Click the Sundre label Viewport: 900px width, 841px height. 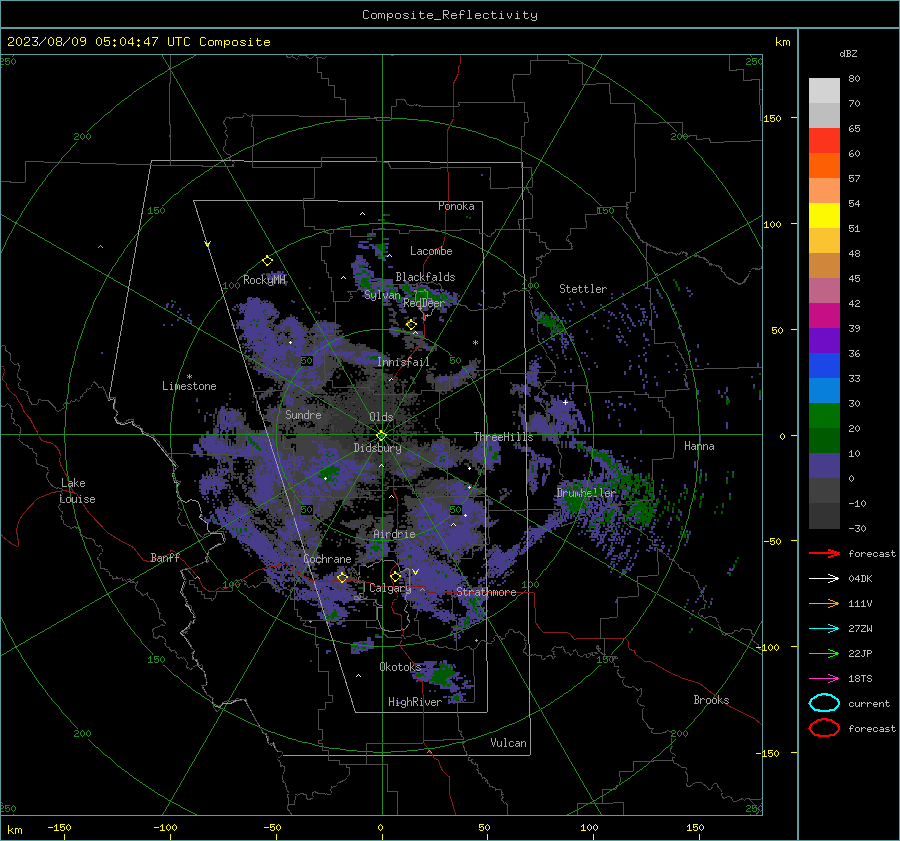click(303, 414)
